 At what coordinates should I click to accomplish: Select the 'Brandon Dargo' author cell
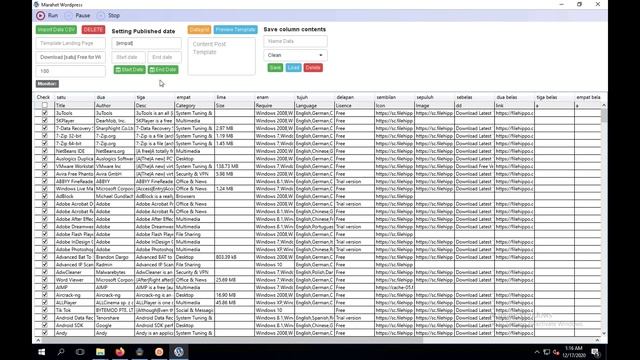tap(115, 257)
